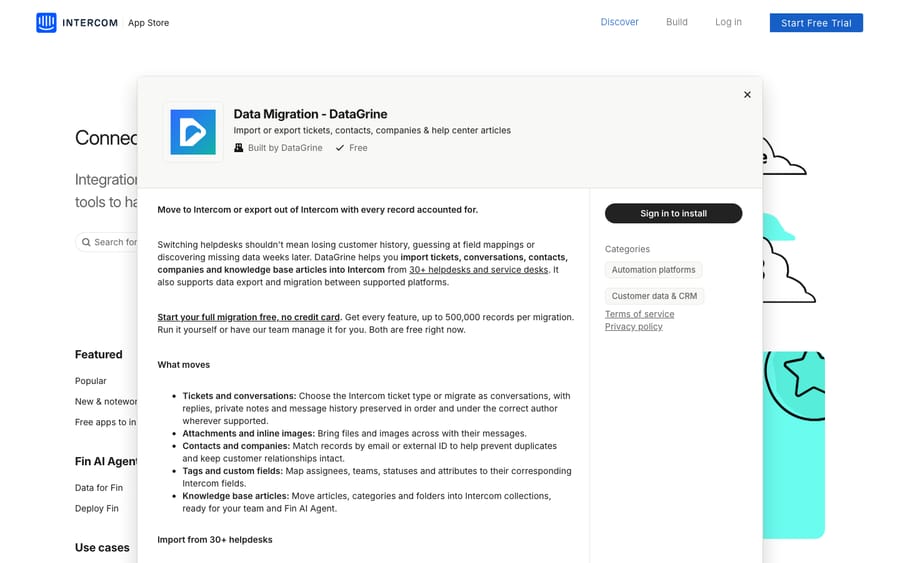Click the INTERCOM wordmark text
This screenshot has width=900, height=563.
(90, 23)
